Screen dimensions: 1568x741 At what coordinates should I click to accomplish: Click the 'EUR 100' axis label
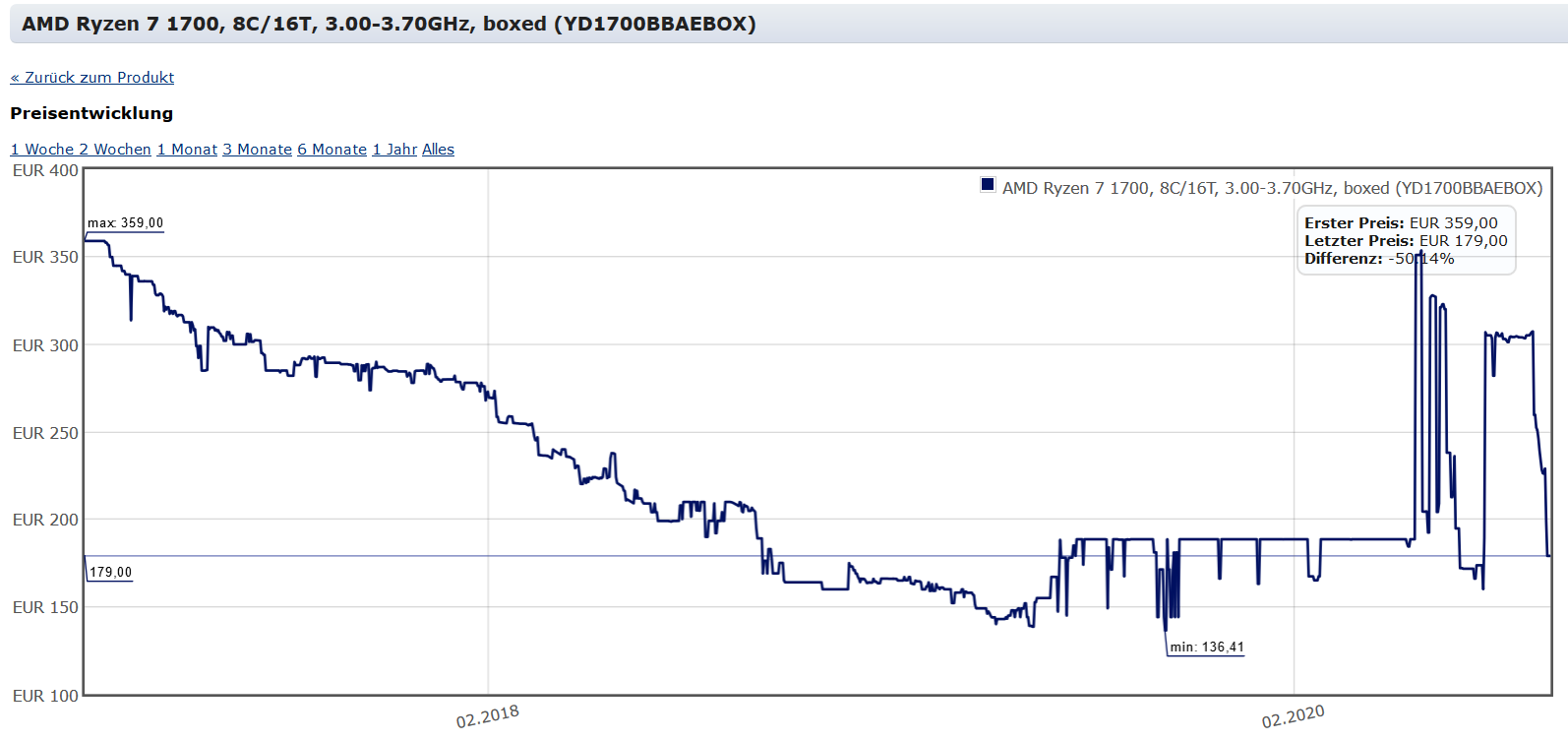coord(45,696)
